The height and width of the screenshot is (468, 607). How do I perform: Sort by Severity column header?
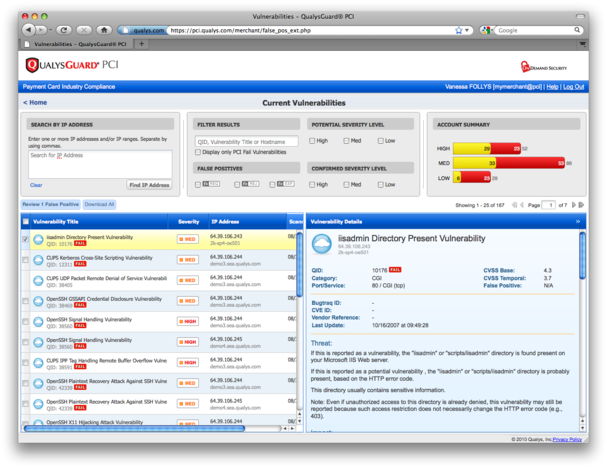(188, 221)
